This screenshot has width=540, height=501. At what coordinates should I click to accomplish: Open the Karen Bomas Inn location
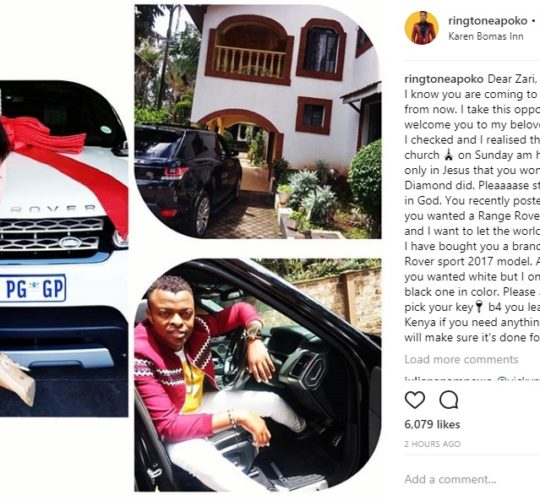tap(486, 36)
